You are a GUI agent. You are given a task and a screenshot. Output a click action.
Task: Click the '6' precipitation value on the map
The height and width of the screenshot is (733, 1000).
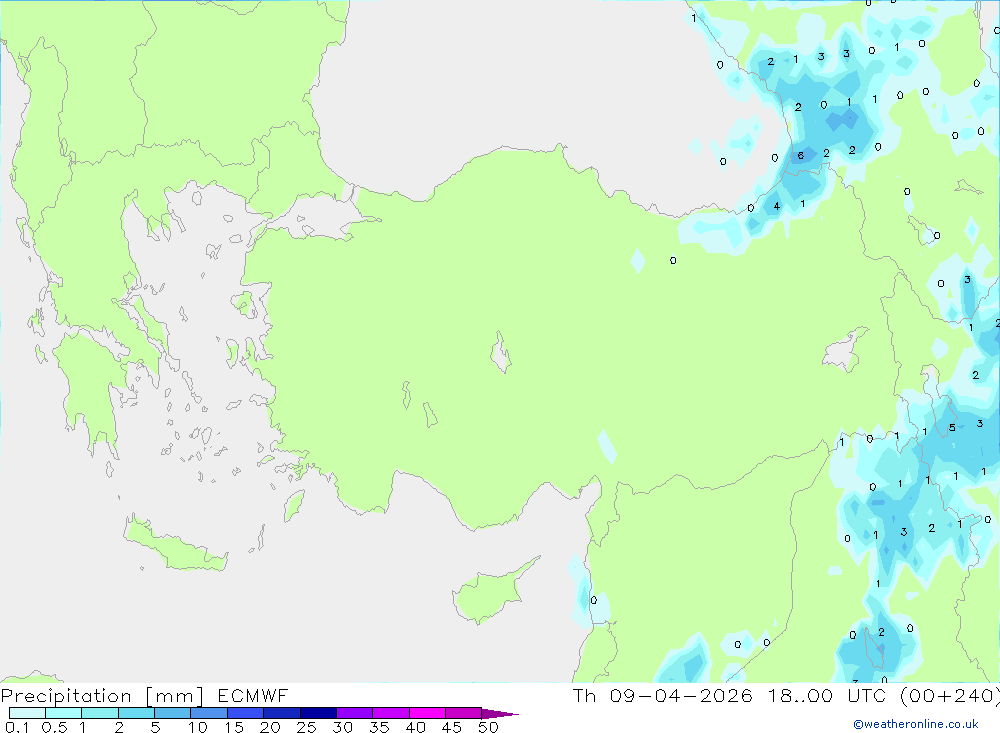[801, 156]
